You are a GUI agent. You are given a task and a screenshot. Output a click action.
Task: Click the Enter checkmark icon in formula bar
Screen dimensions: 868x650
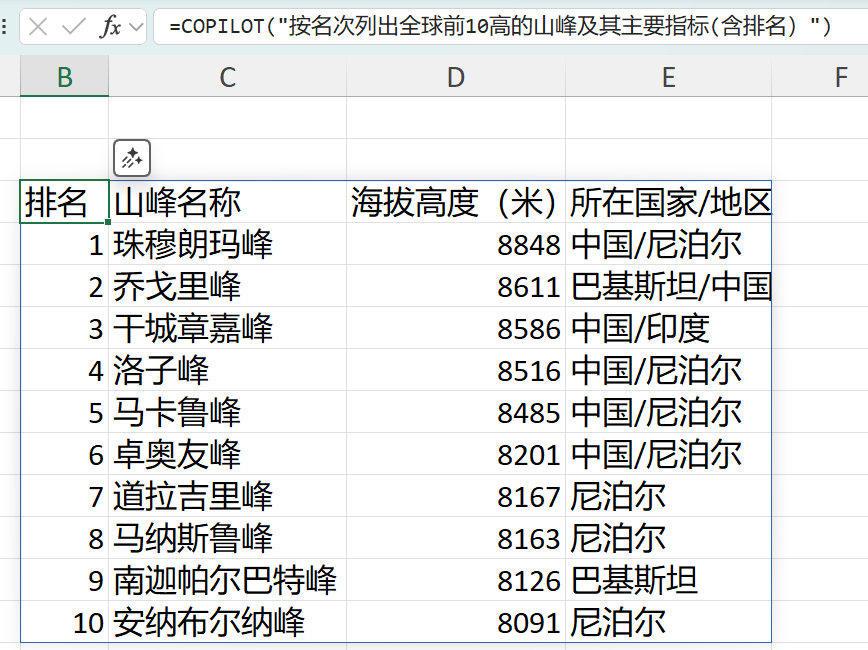[73, 27]
